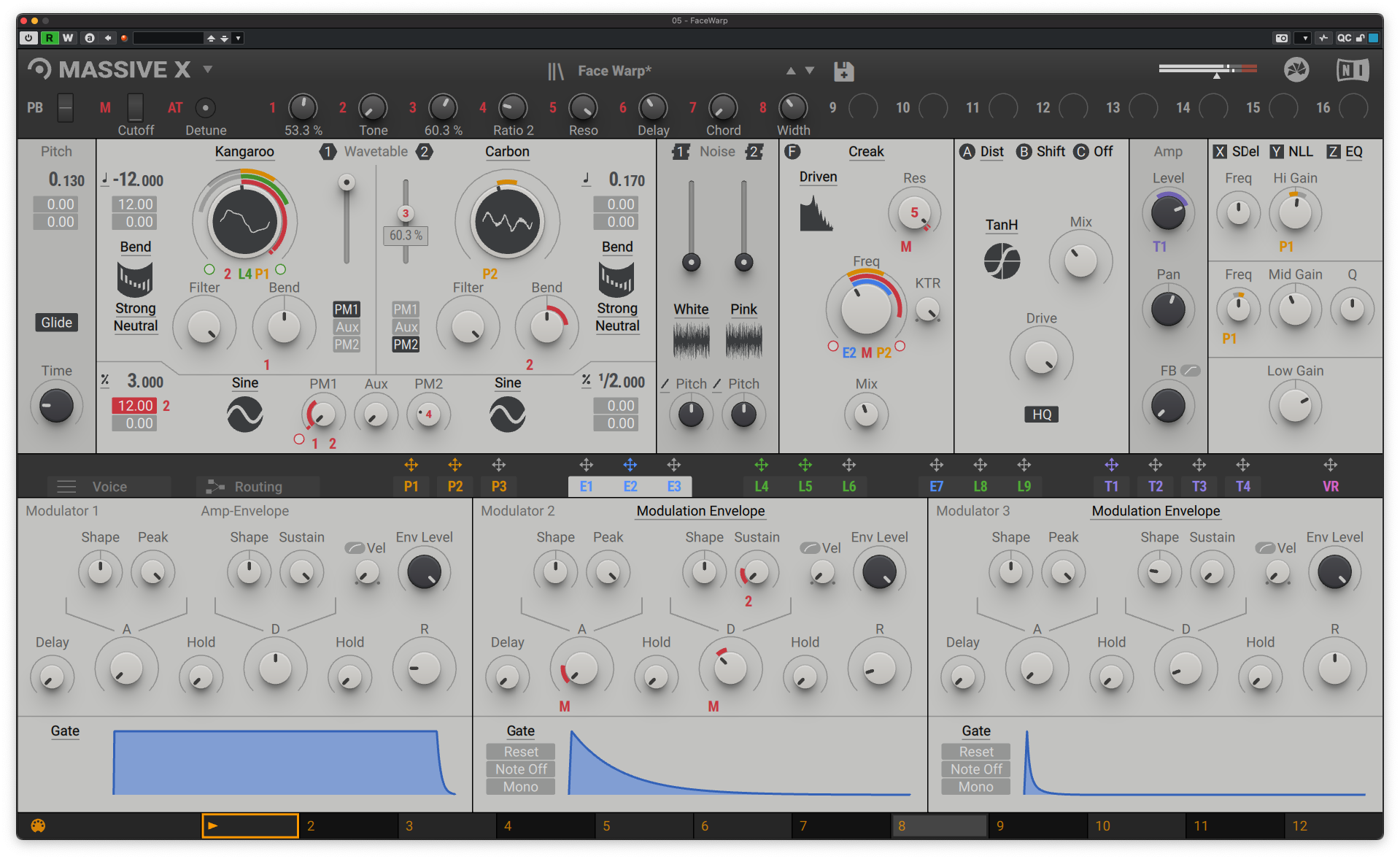Toggle the Glide button on
1400x859 pixels.
(56, 322)
